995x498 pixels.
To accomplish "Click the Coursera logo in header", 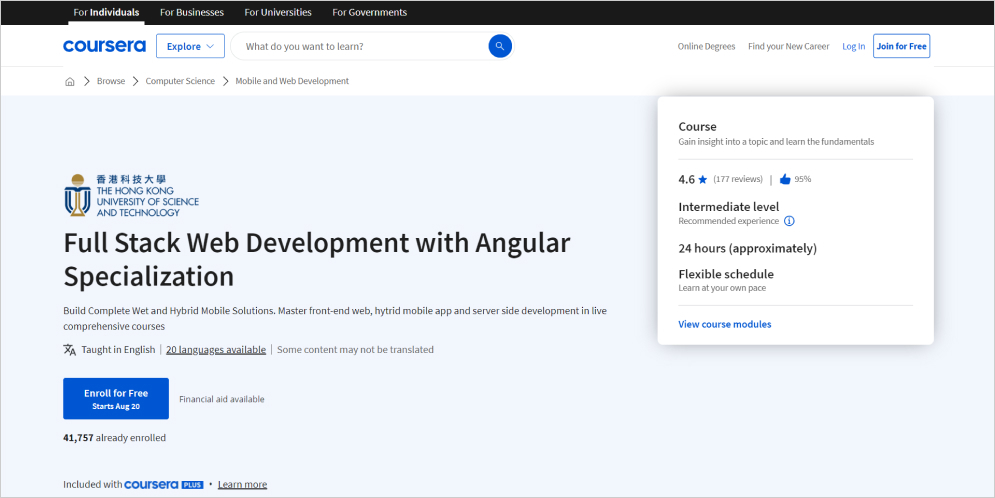I will (x=104, y=46).
